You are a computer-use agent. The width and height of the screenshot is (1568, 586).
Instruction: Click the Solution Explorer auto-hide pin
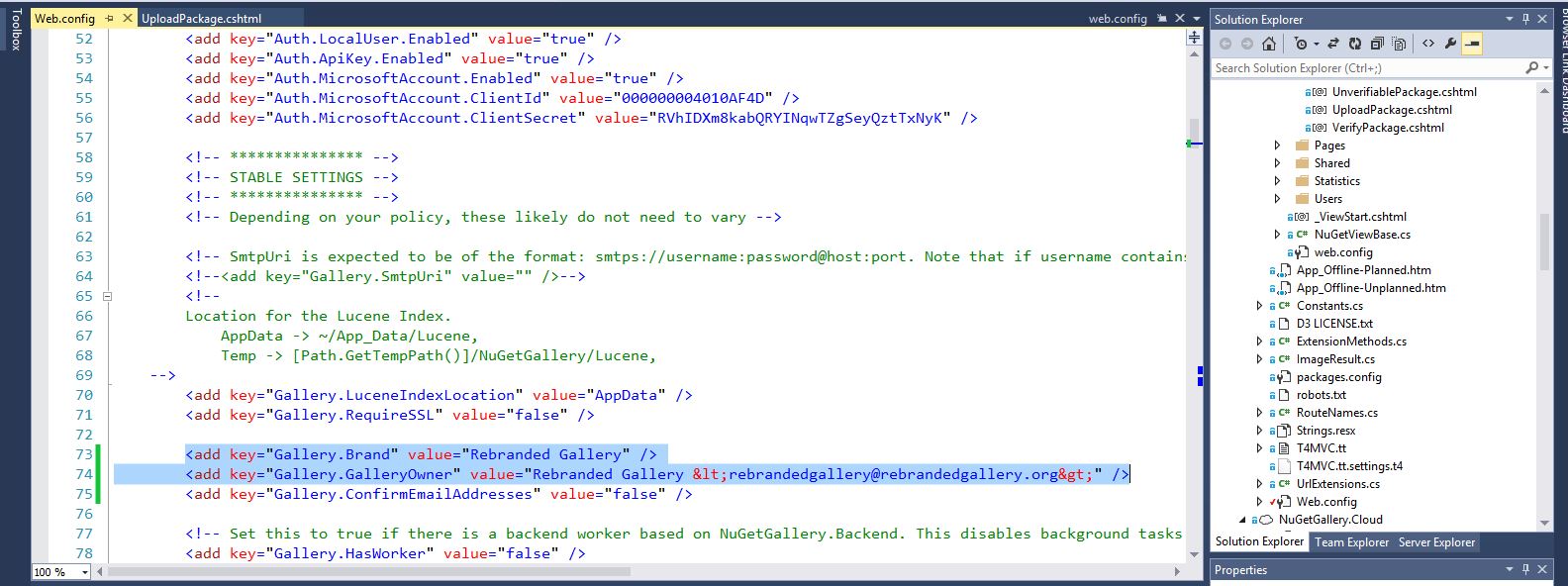[x=1526, y=19]
